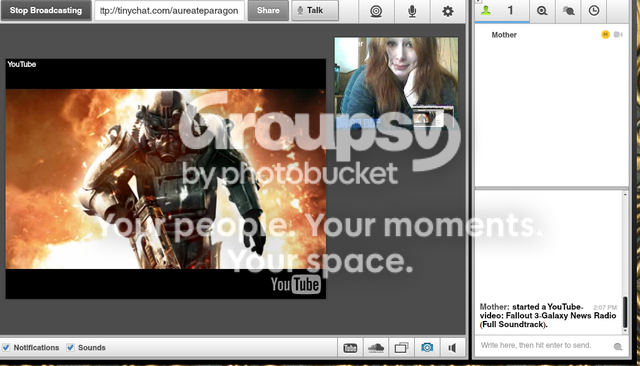Click the chat log scrollbar thumb
Viewport: 640px width, 366px height.
[x=624, y=312]
